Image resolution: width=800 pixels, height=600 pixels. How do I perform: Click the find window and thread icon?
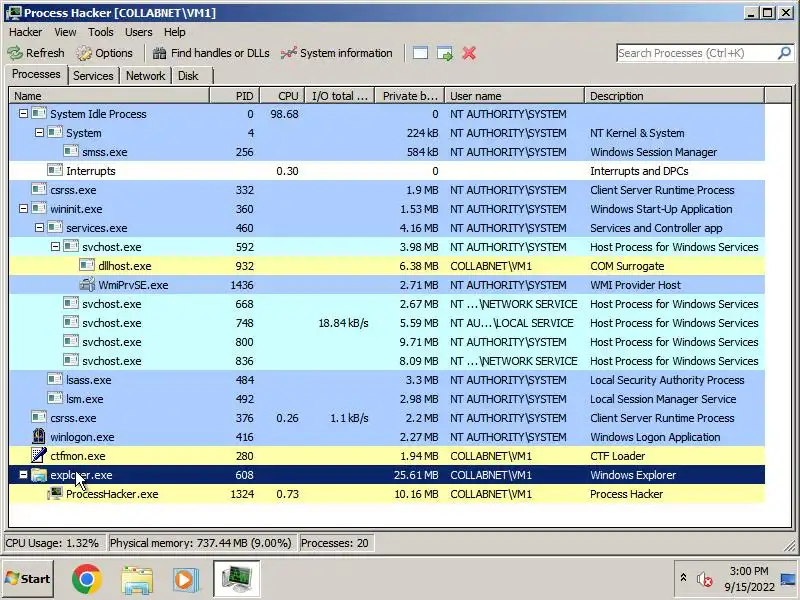pyautogui.click(x=445, y=53)
